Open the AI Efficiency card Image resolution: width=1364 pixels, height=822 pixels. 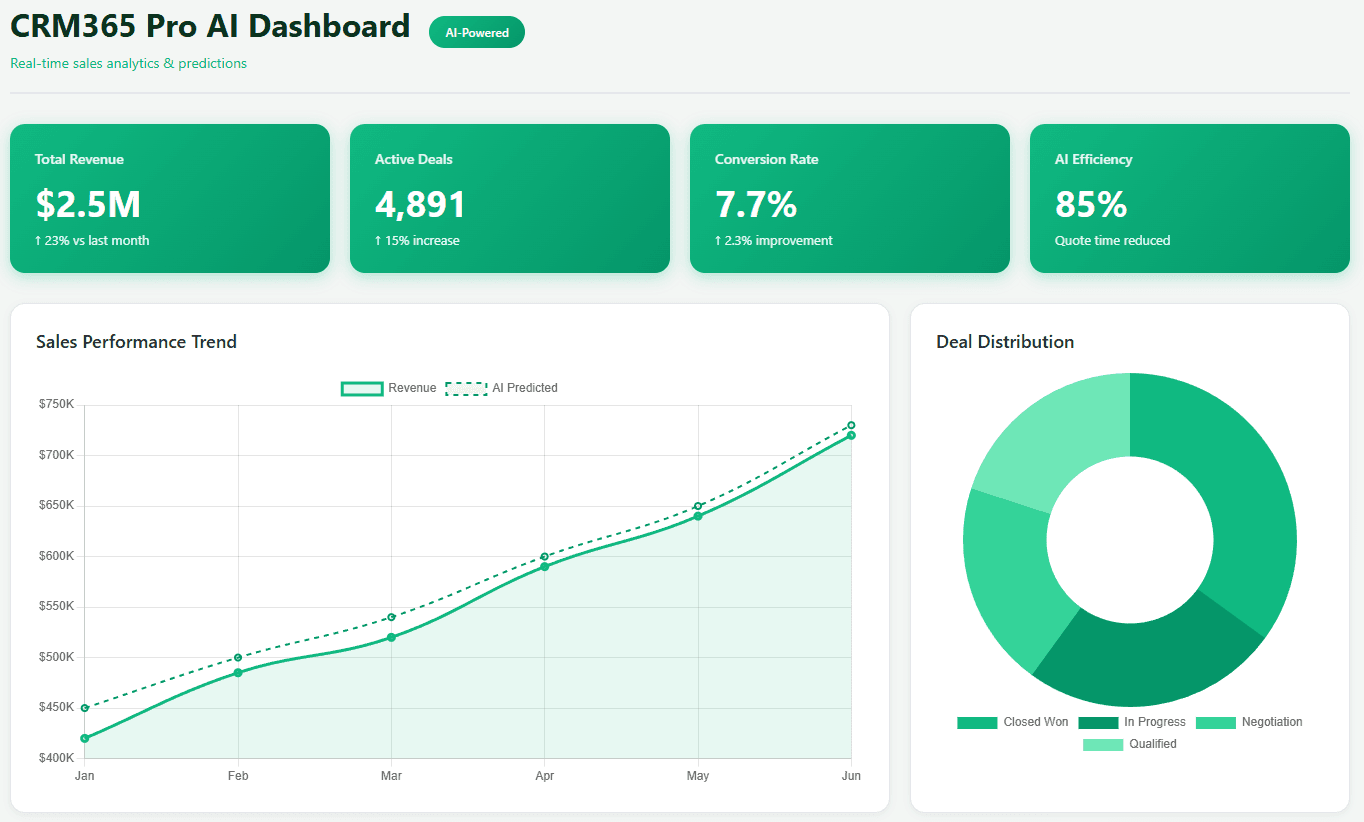pyautogui.click(x=1190, y=198)
